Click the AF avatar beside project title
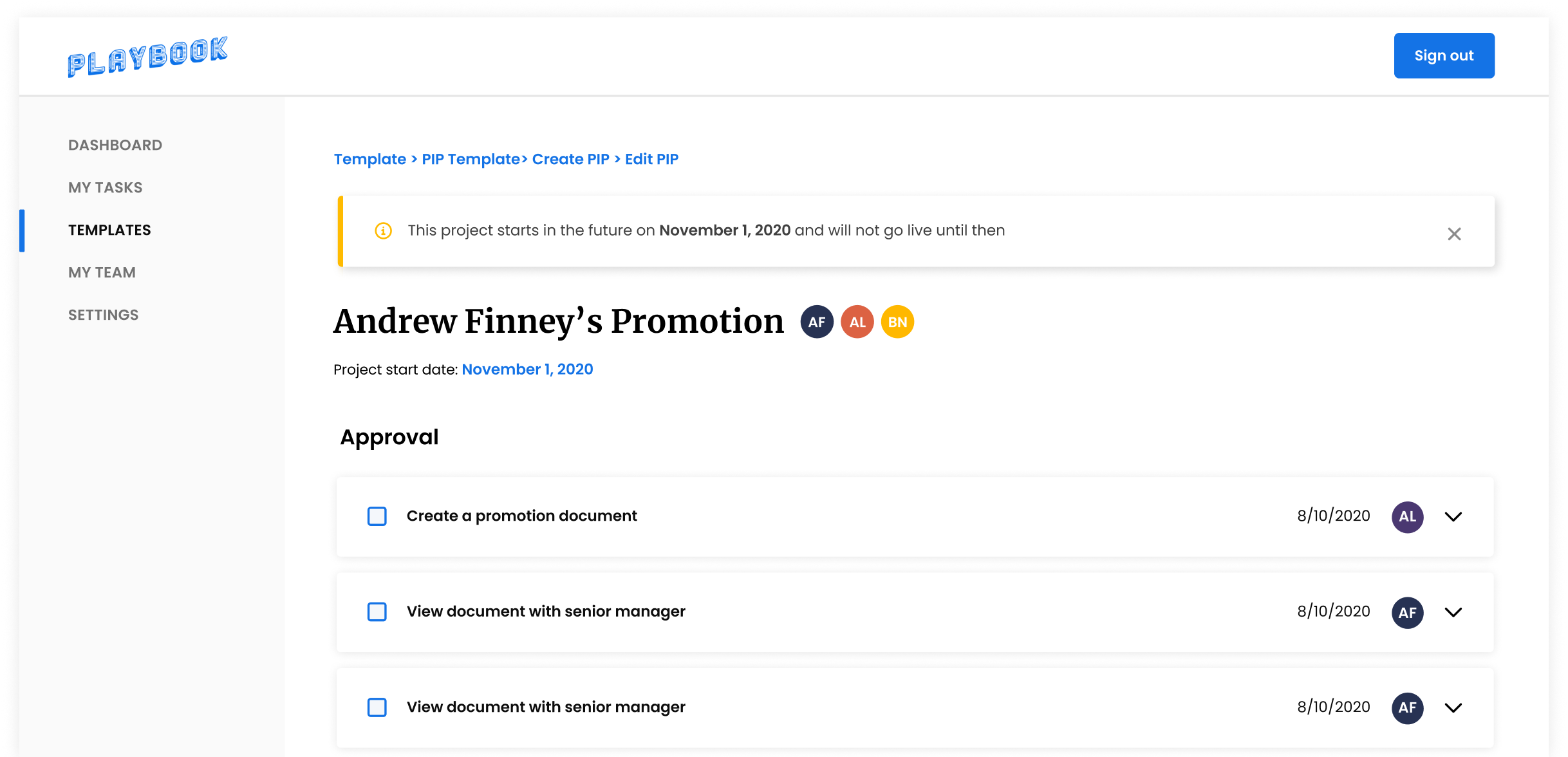 click(x=816, y=322)
